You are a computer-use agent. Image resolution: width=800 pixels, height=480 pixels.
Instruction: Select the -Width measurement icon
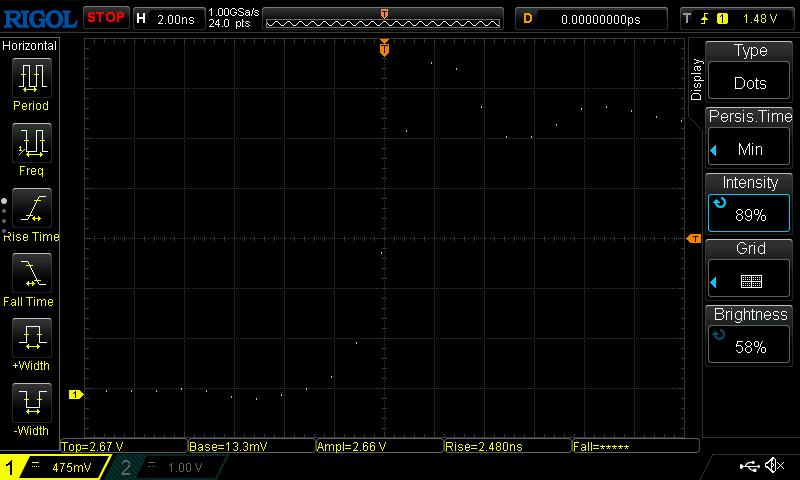[32, 402]
